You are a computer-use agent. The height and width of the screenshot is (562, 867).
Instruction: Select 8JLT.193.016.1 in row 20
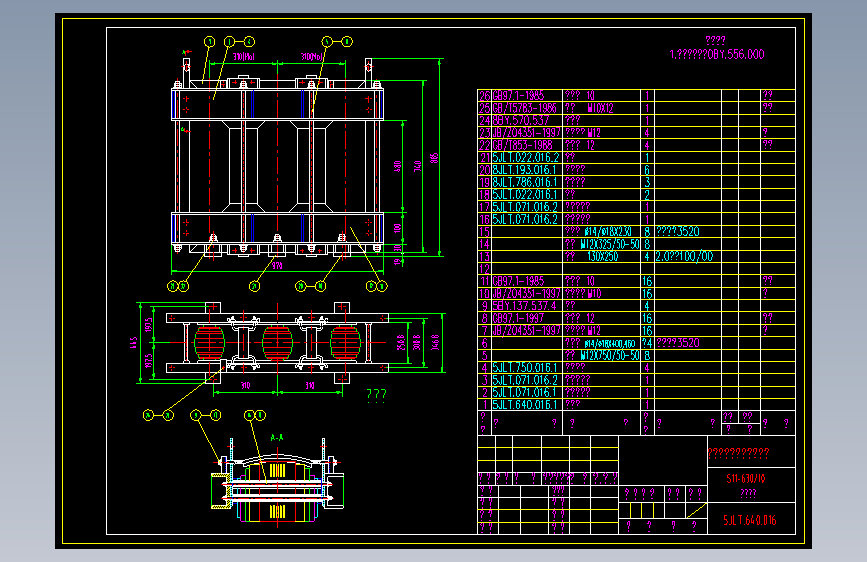(525, 170)
